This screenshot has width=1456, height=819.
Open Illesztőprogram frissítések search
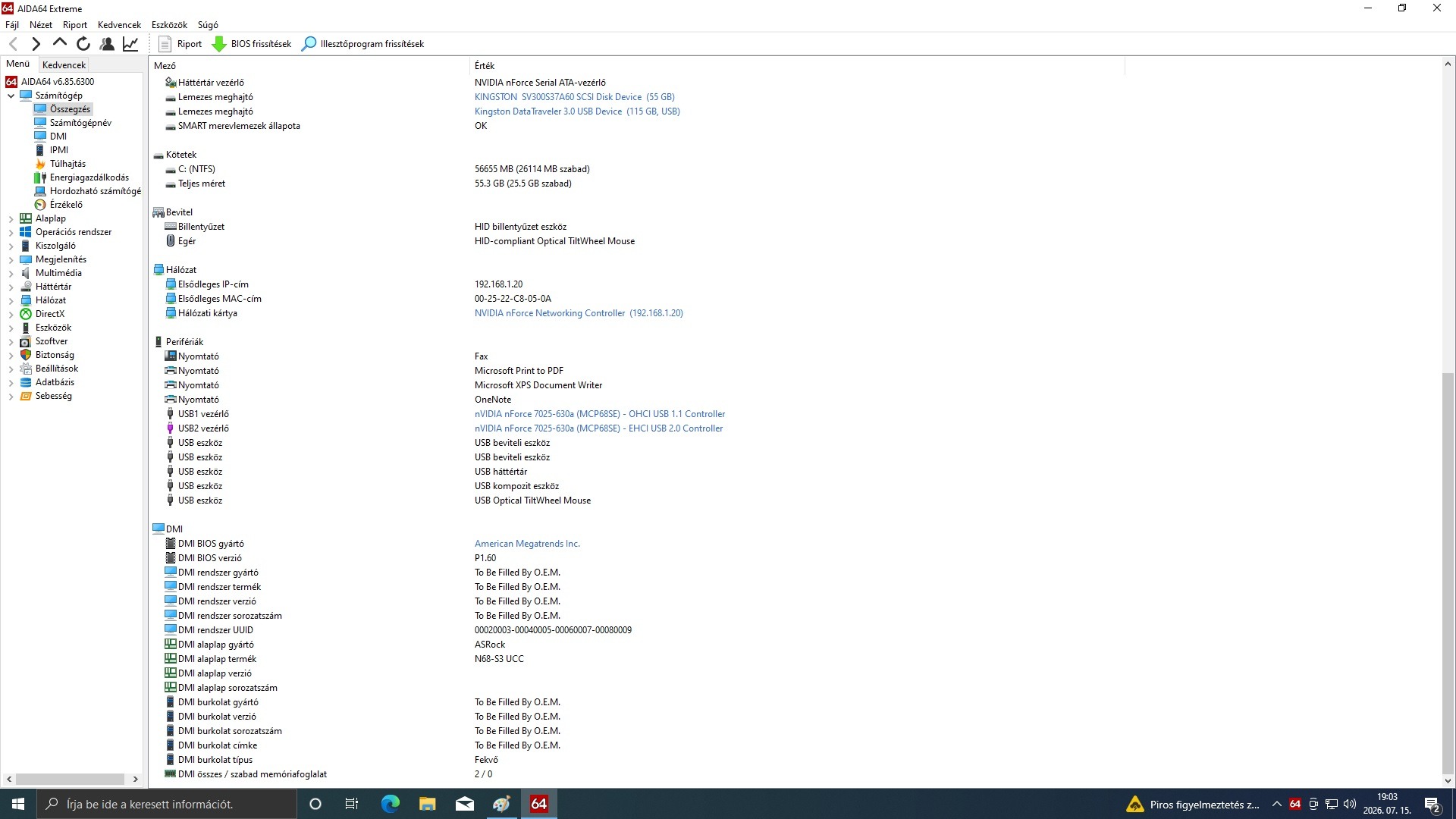(363, 44)
